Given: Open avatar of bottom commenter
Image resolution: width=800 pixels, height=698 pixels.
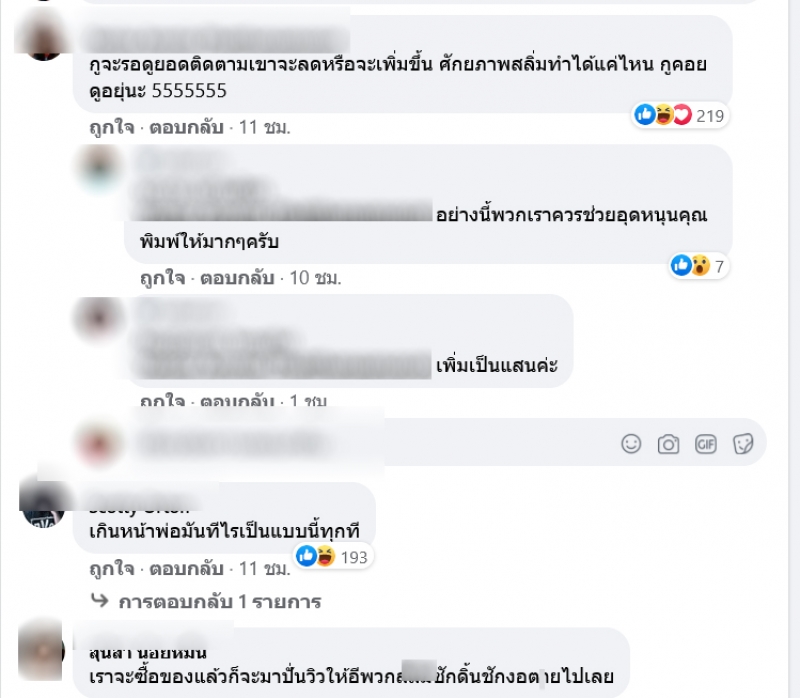Looking at the screenshot, I should coord(43,652).
